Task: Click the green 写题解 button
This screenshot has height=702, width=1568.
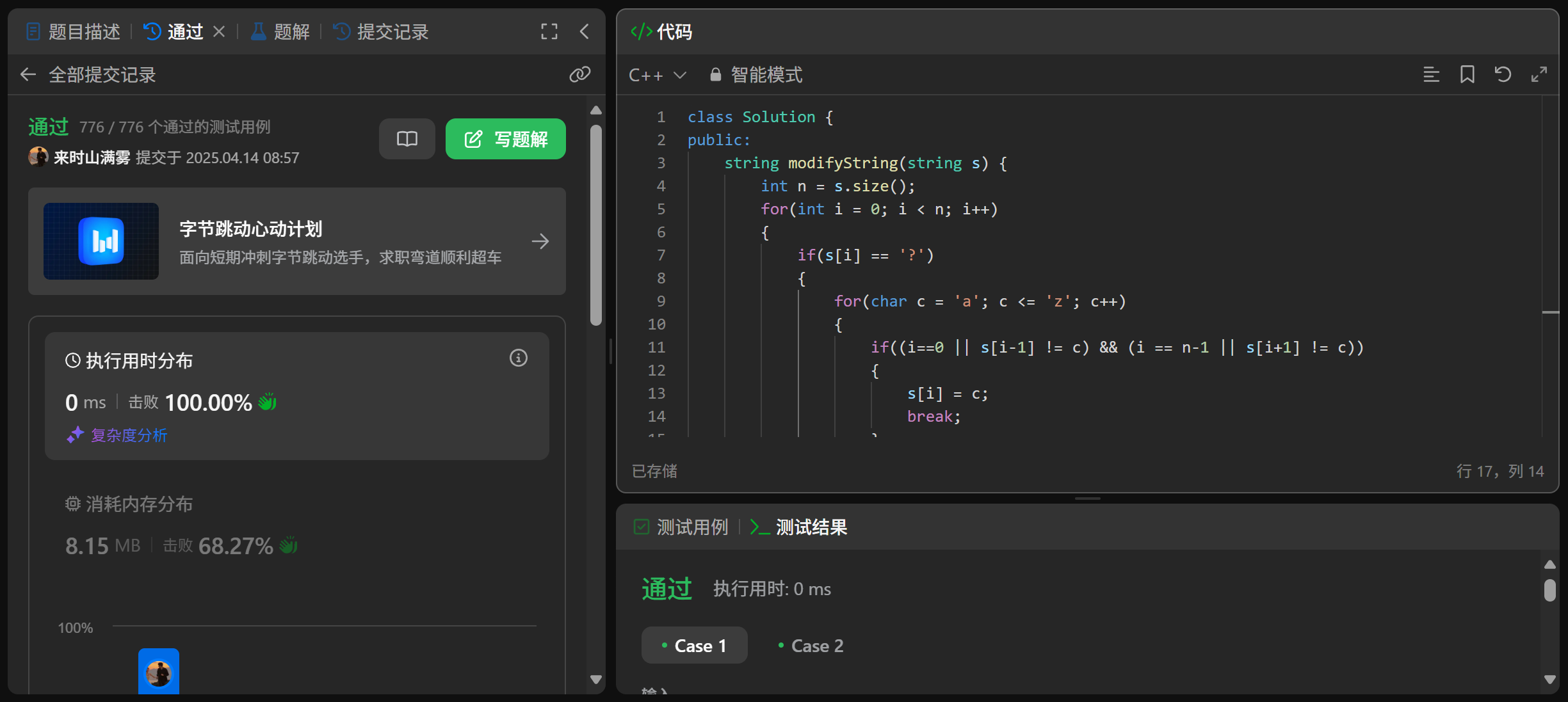Action: 505,139
